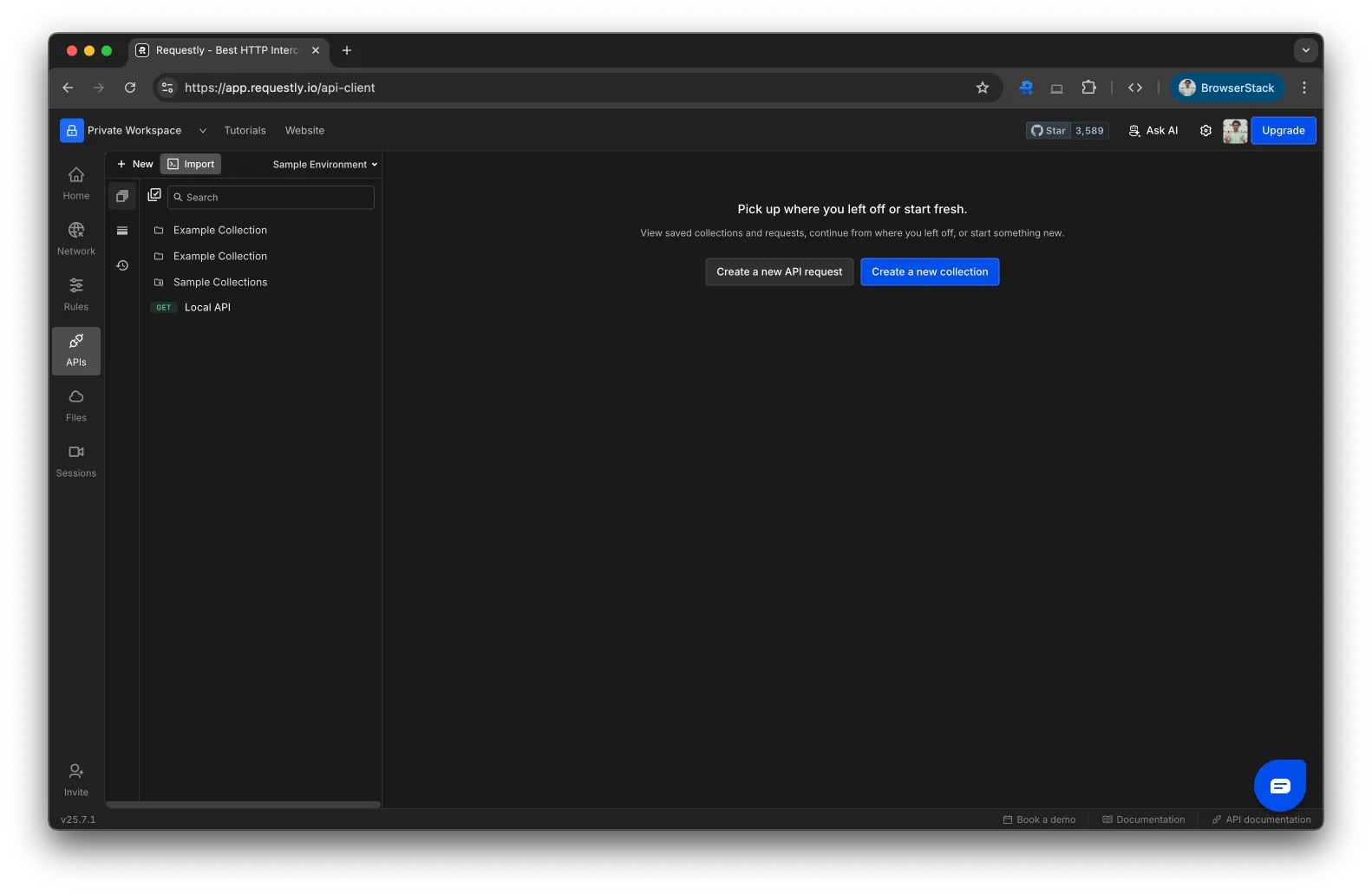Open a new browser tab
Viewport: 1372px width, 894px height.
pos(347,50)
